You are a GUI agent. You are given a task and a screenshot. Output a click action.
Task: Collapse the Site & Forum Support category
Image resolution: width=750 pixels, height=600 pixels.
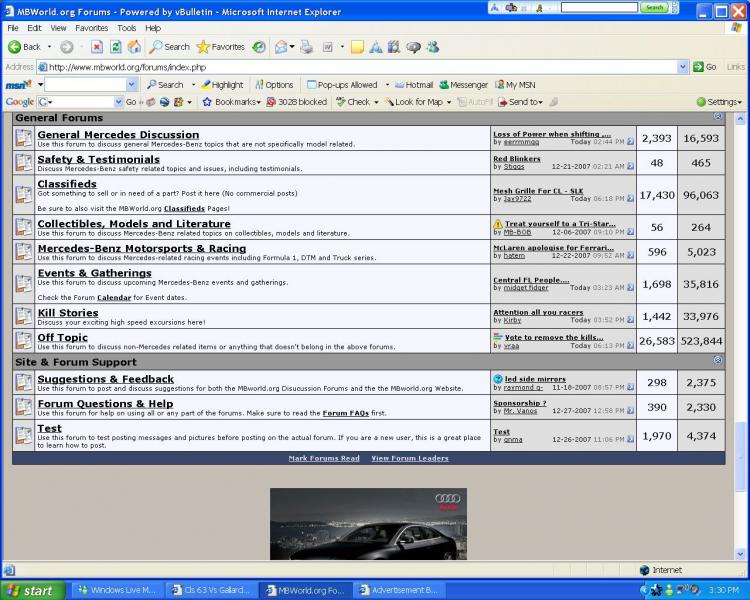pyautogui.click(x=718, y=360)
